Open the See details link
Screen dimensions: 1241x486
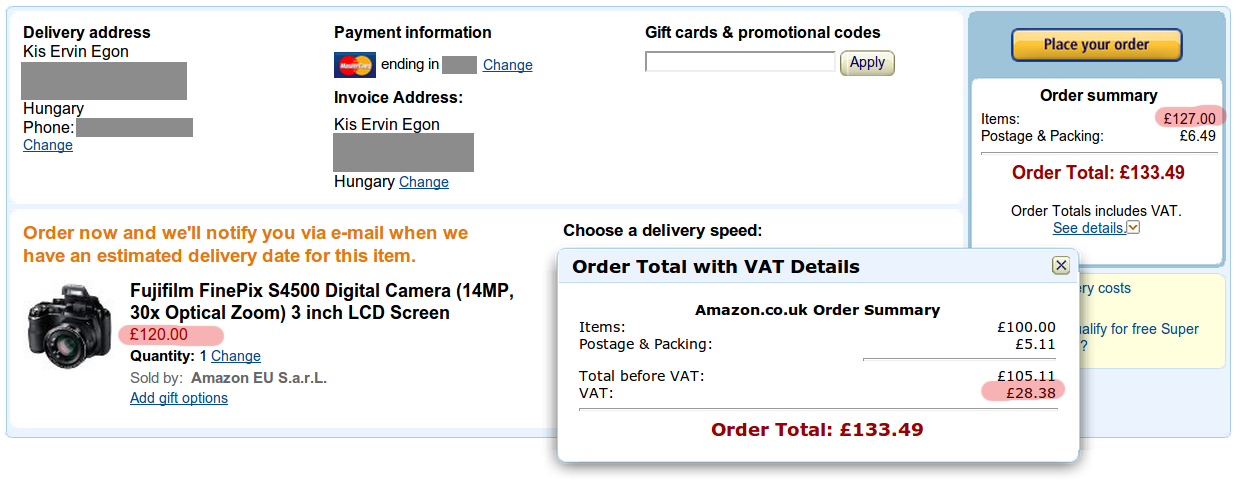click(x=1088, y=228)
